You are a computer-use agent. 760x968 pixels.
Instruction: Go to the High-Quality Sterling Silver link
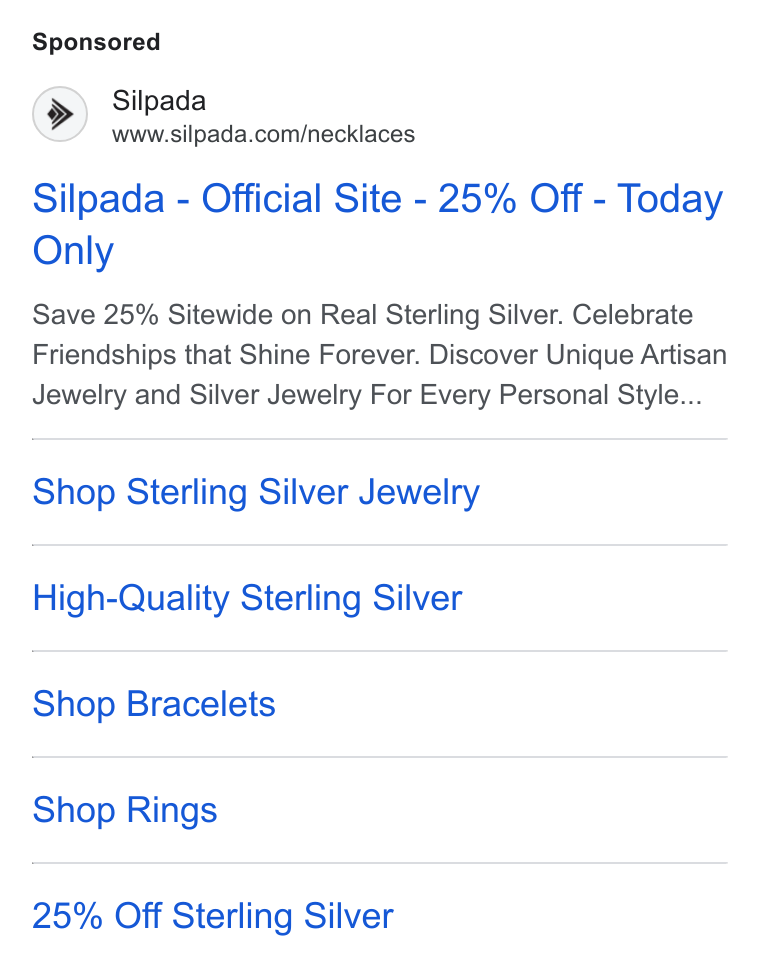tap(247, 598)
